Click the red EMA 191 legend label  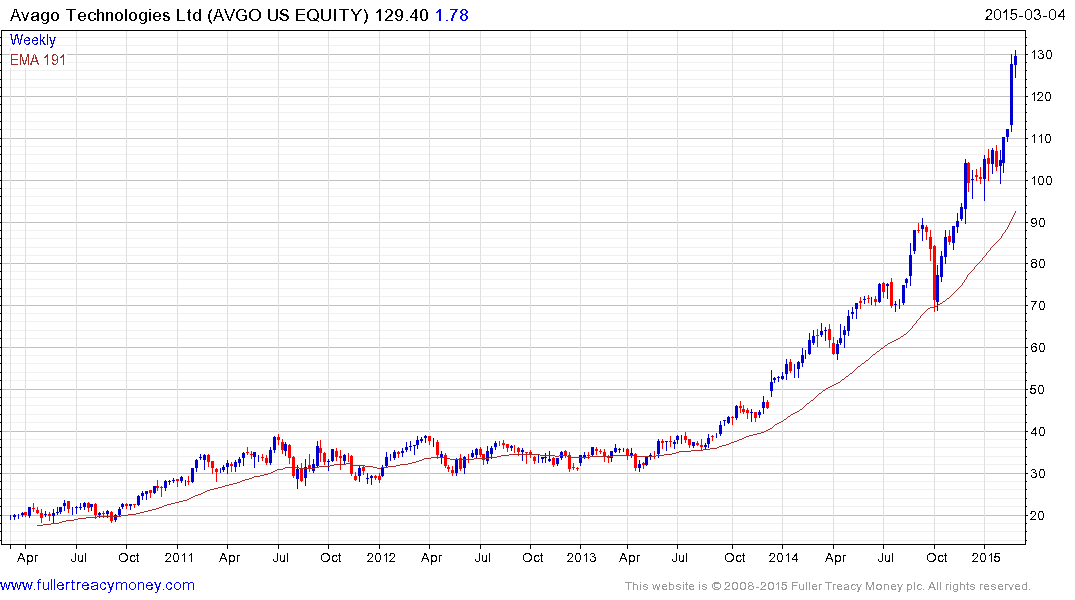tap(38, 60)
